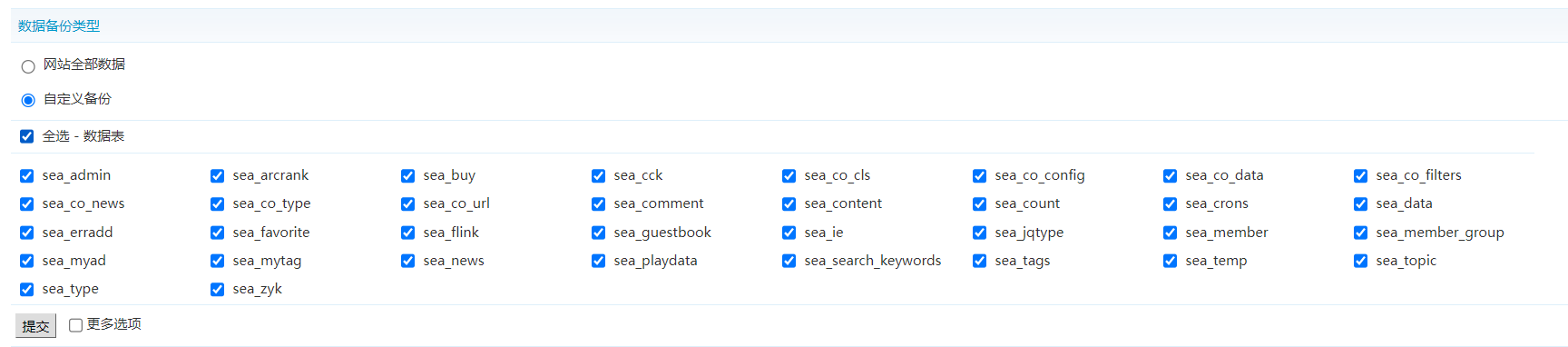Select the 自定义备份 radio option
This screenshot has width=1568, height=347.
coord(28,100)
